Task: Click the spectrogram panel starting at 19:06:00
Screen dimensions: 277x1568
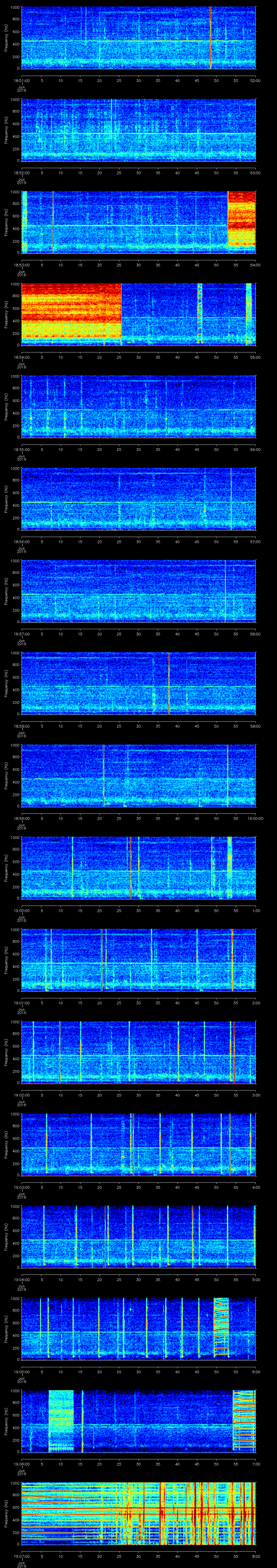Action: (x=138, y=1421)
